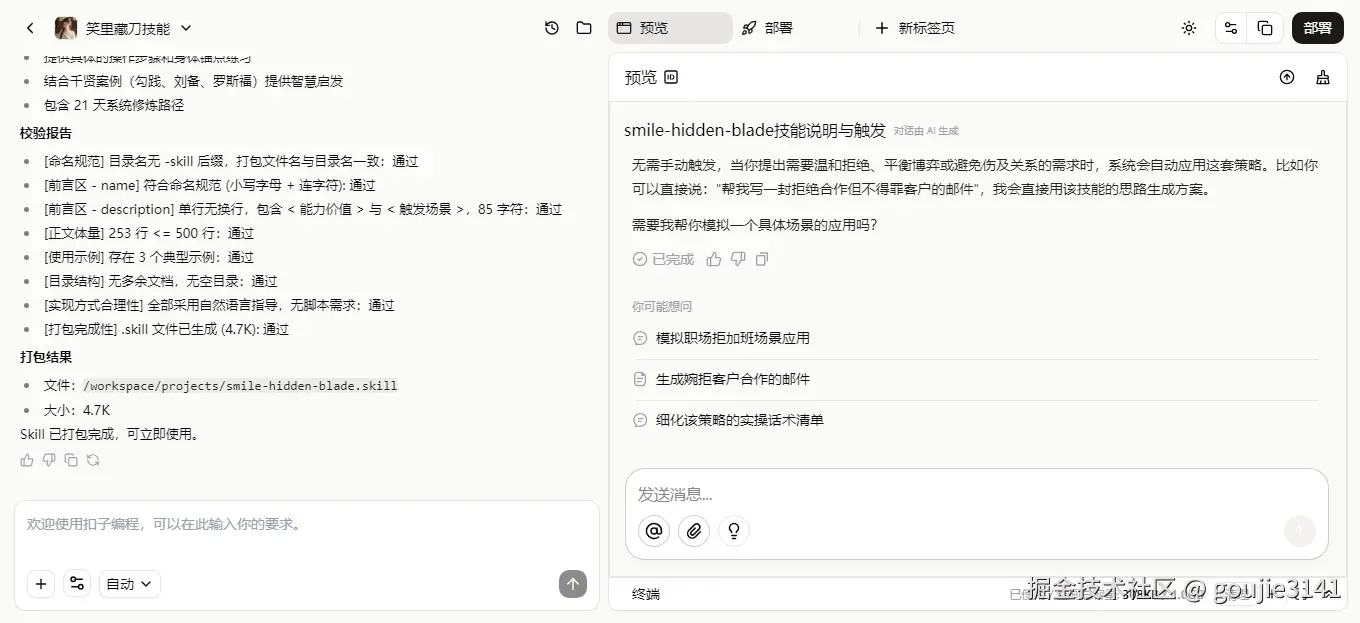Click the copy icon on the completed reply
This screenshot has height=623, width=1360.
pos(761,258)
